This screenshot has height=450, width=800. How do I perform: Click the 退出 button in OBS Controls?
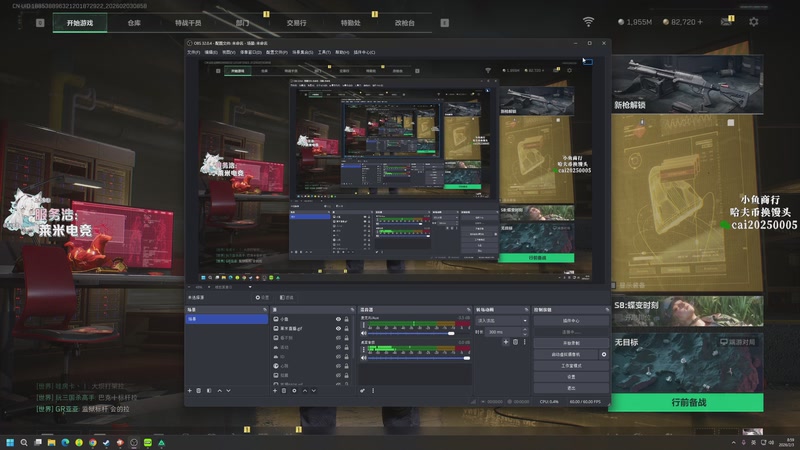(x=571, y=388)
